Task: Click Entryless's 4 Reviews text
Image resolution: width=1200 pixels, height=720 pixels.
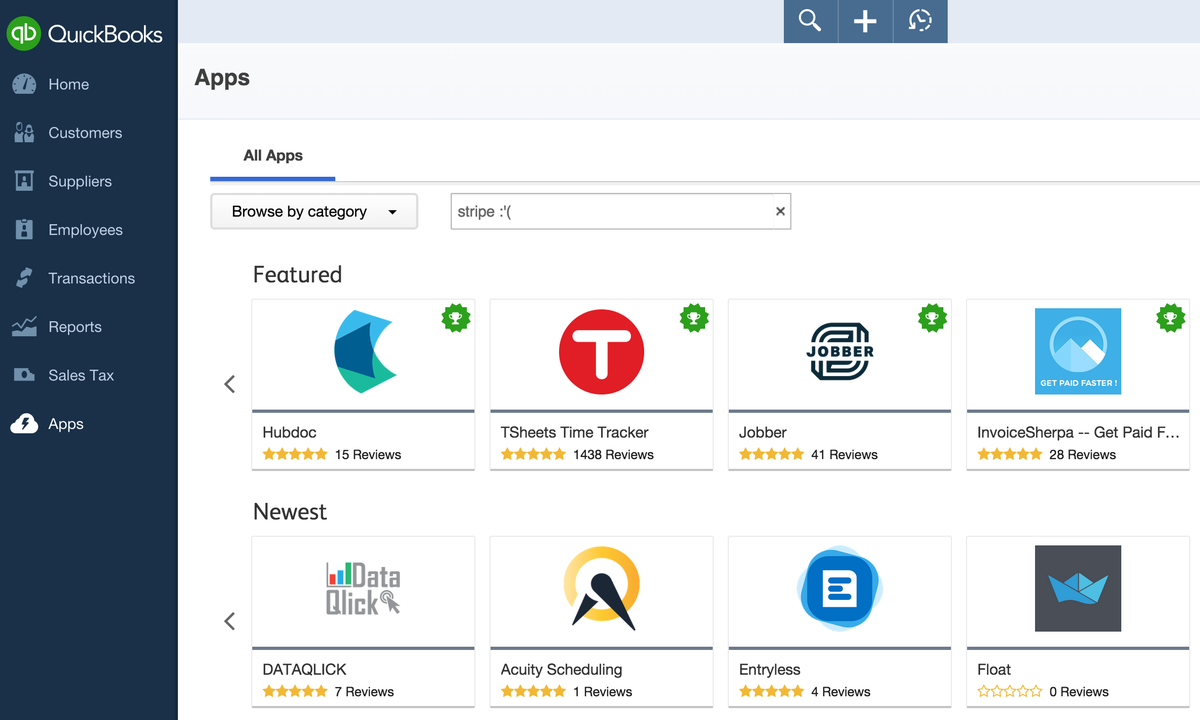Action: 840,692
